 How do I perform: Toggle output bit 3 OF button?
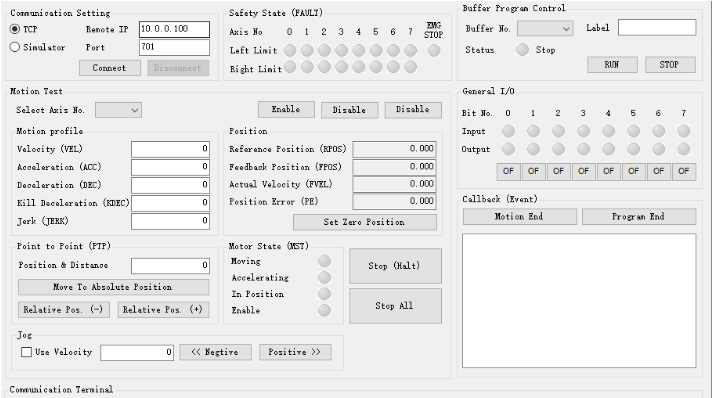tap(583, 171)
